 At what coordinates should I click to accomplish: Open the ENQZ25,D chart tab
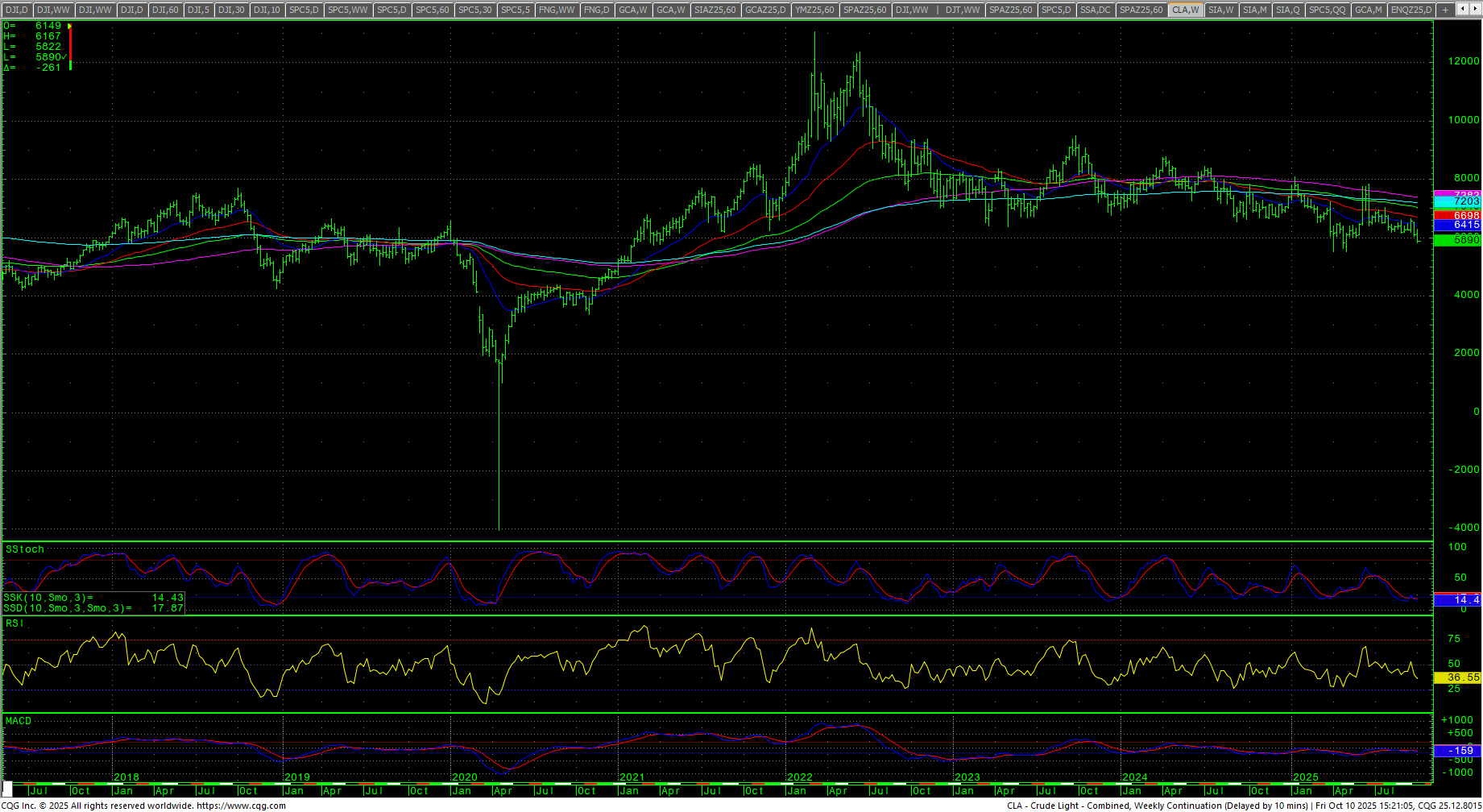coord(1411,10)
